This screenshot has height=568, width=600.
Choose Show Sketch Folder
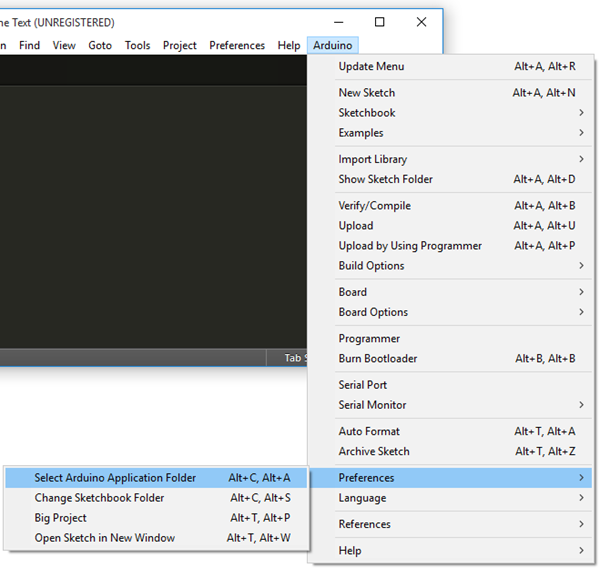[386, 179]
